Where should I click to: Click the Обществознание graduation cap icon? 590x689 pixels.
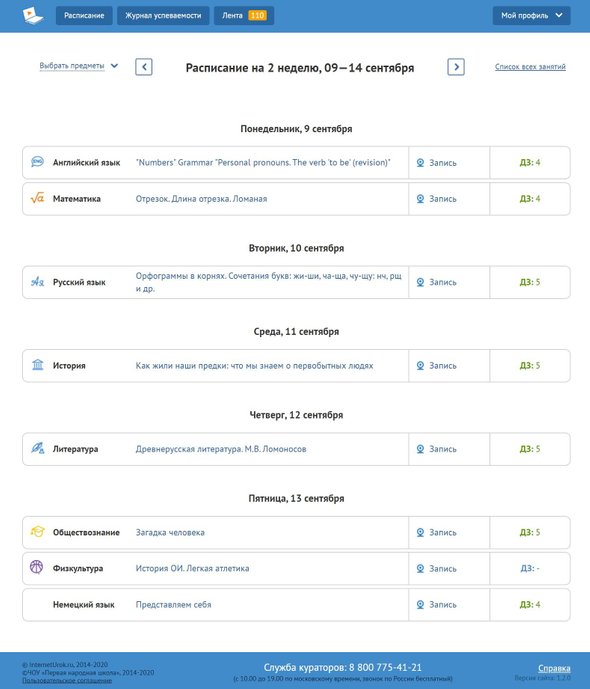37,532
